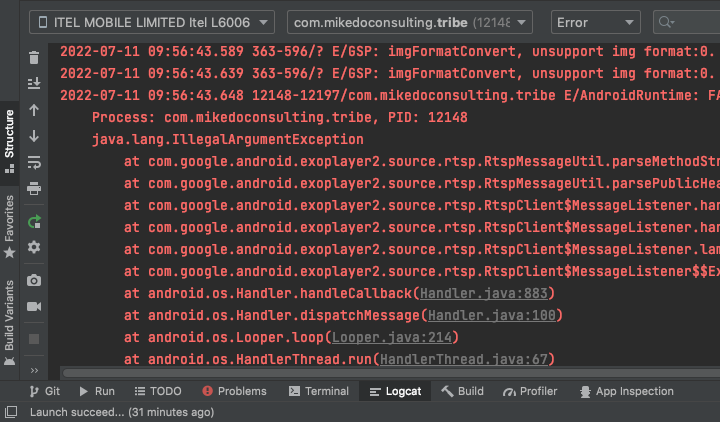Take a screenshot with the camera icon

(x=34, y=280)
